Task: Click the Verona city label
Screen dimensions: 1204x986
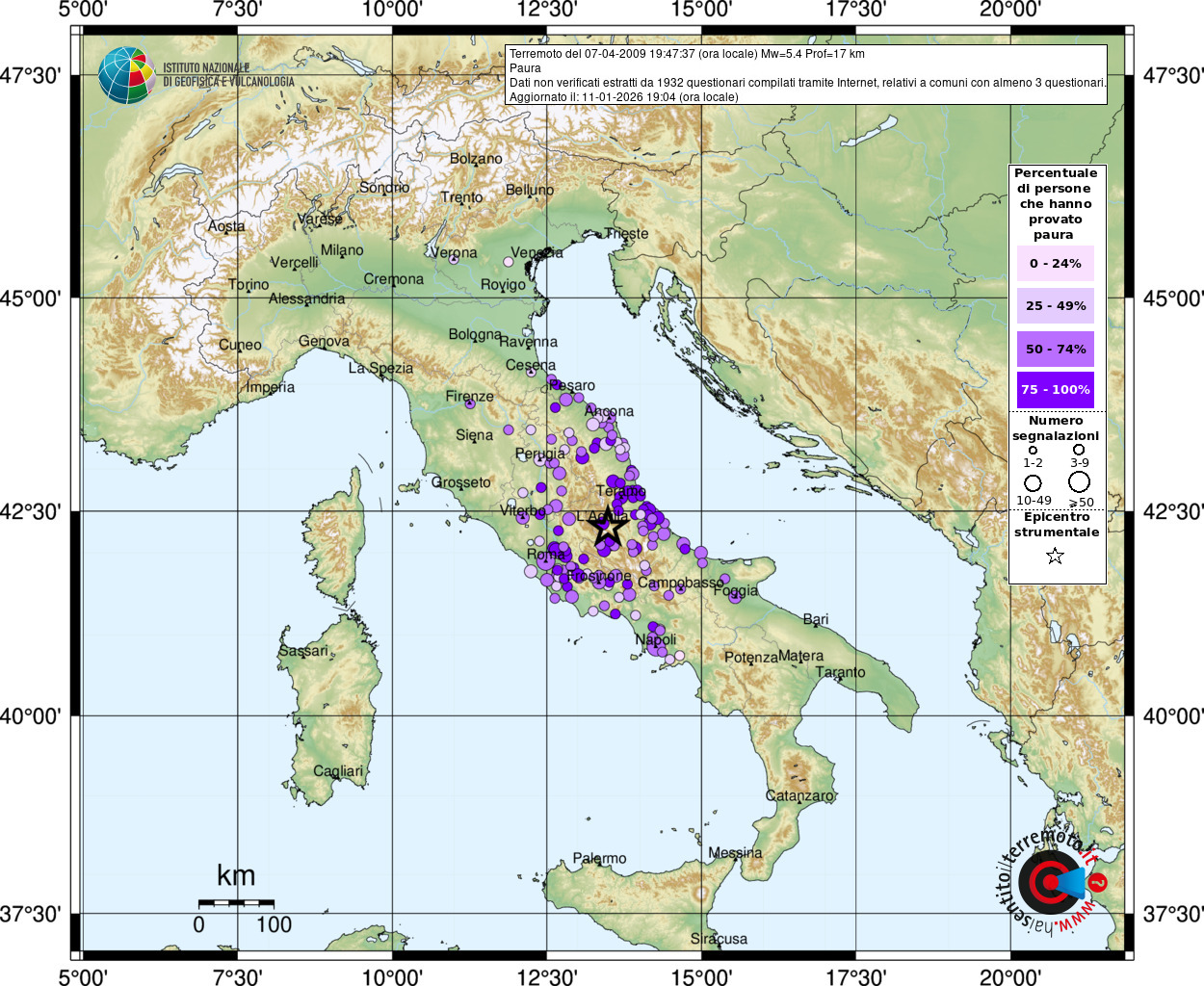Action: pyautogui.click(x=453, y=253)
